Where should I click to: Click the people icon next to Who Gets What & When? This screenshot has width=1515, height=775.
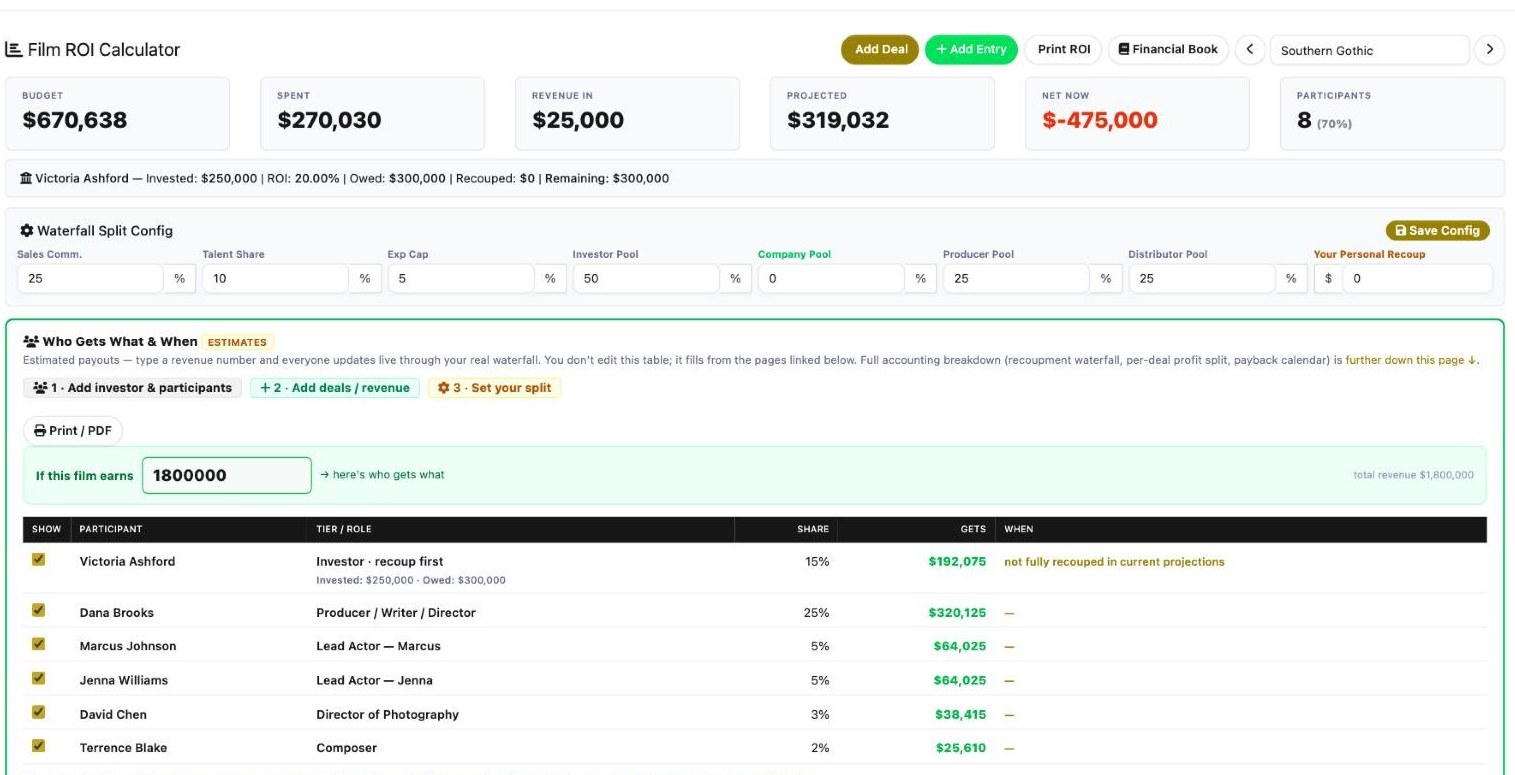point(31,342)
